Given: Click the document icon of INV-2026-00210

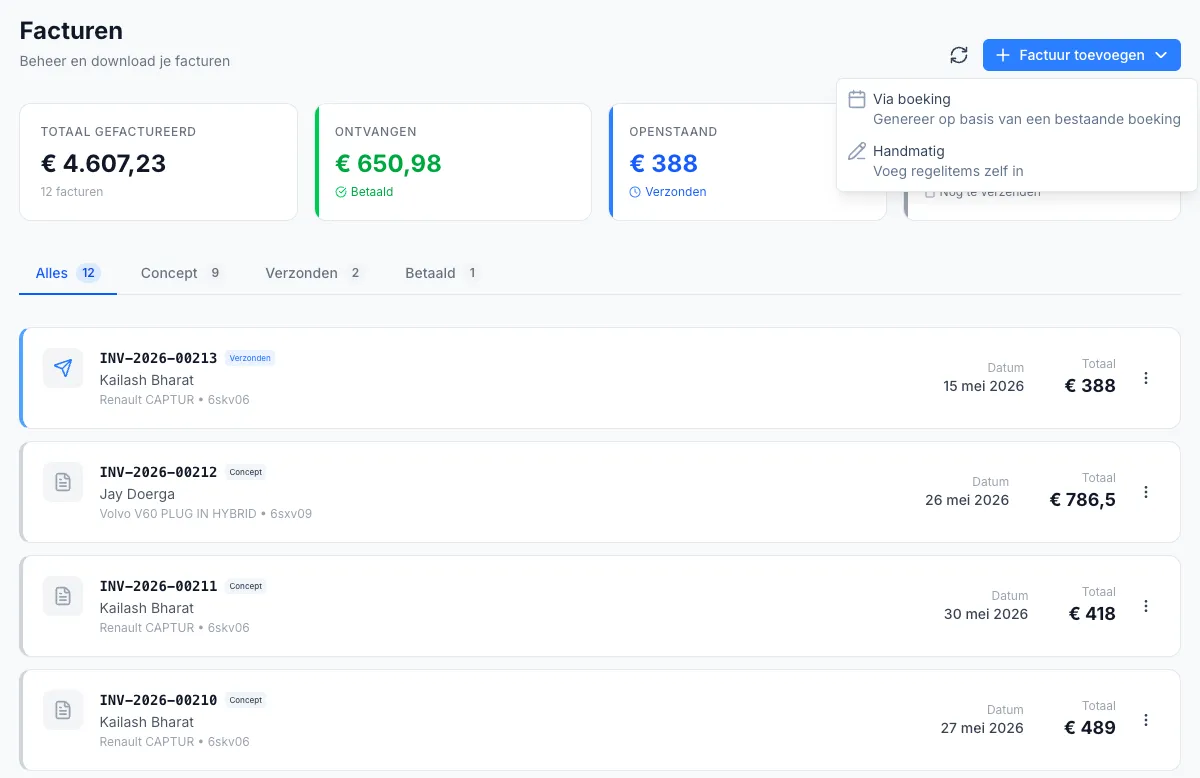Looking at the screenshot, I should tap(63, 710).
